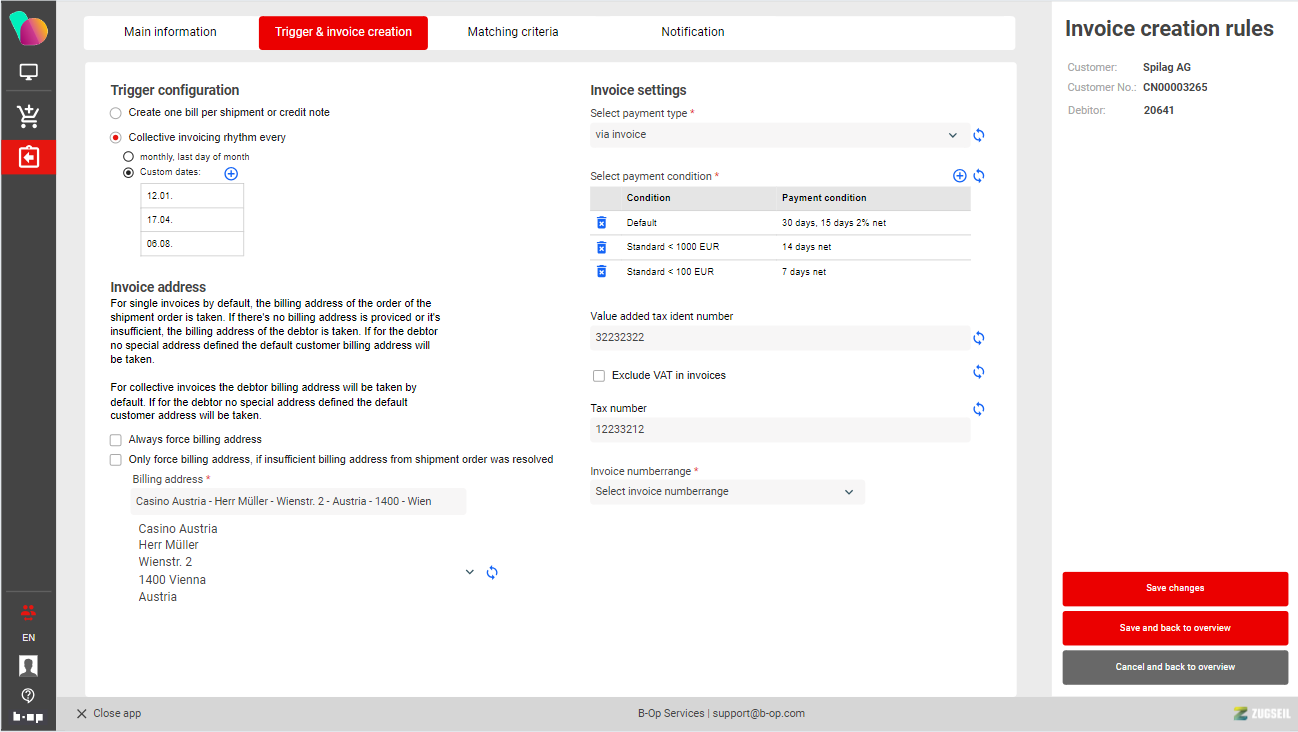Select Create one bill per shipment option
Viewport: 1298px width, 732px height.
point(116,113)
